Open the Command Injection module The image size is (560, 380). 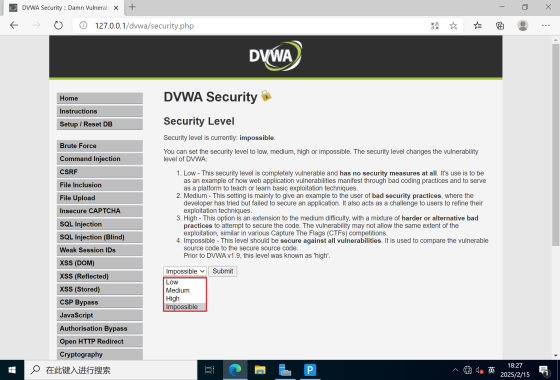(100, 159)
